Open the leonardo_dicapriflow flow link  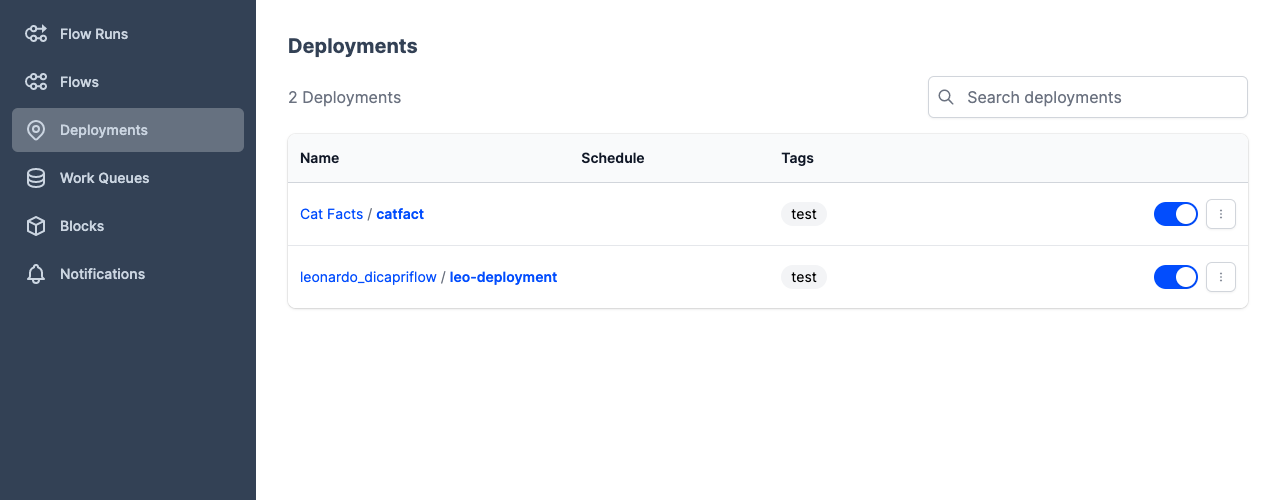(368, 277)
